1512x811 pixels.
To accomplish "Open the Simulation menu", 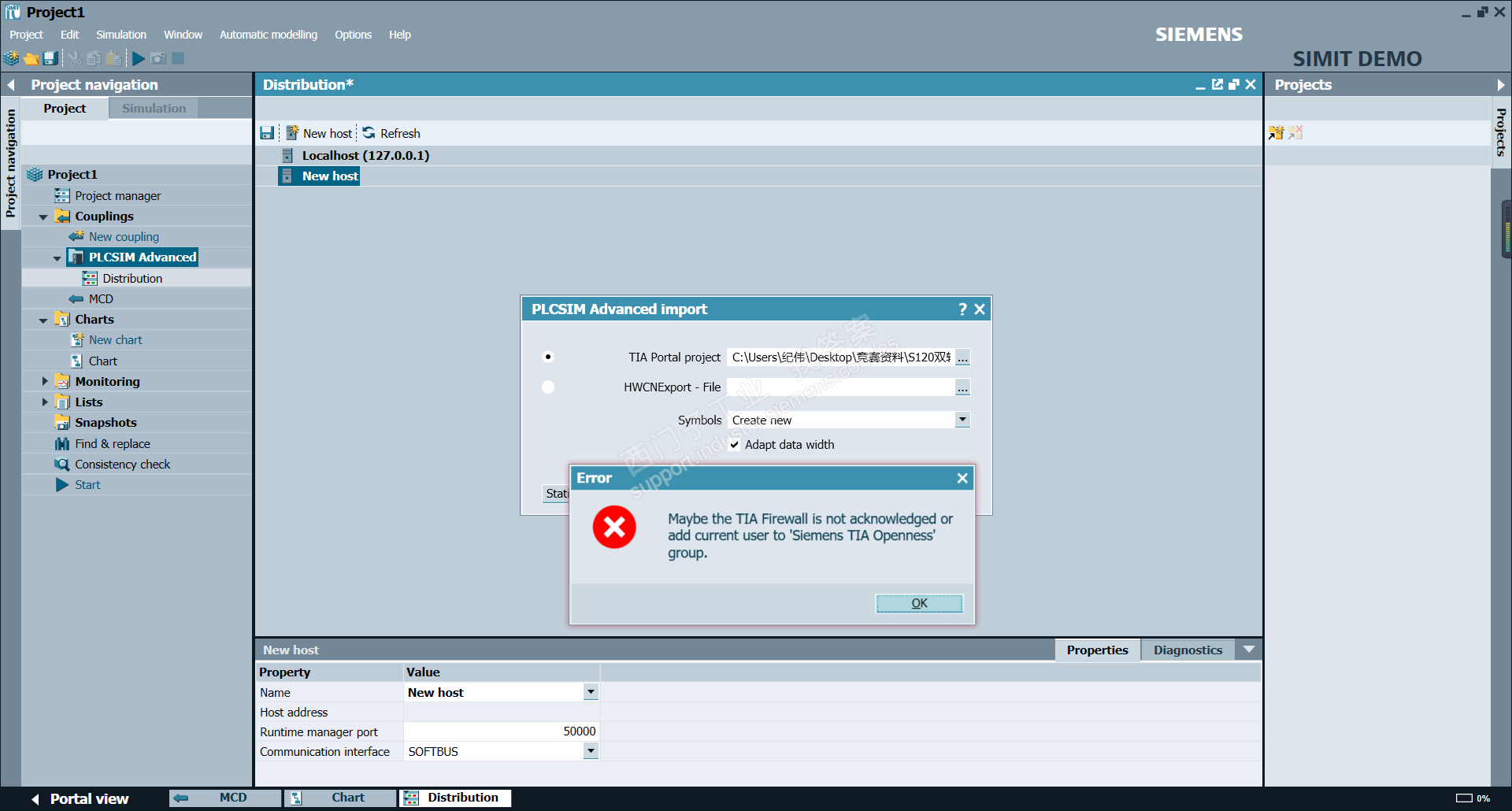I will click(x=121, y=35).
